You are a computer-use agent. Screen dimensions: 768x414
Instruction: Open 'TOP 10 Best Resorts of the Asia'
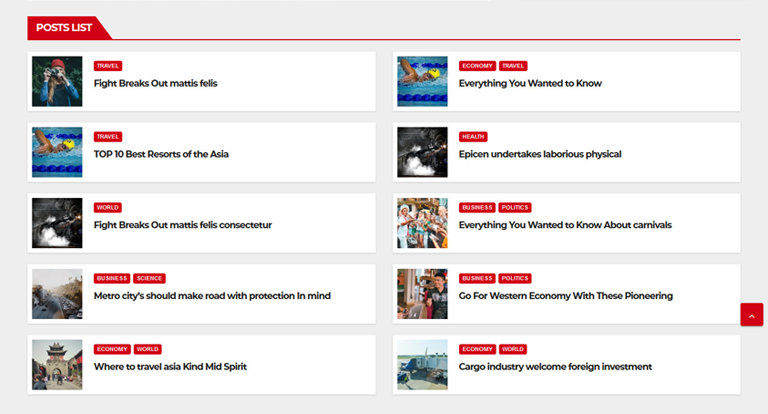(x=161, y=154)
